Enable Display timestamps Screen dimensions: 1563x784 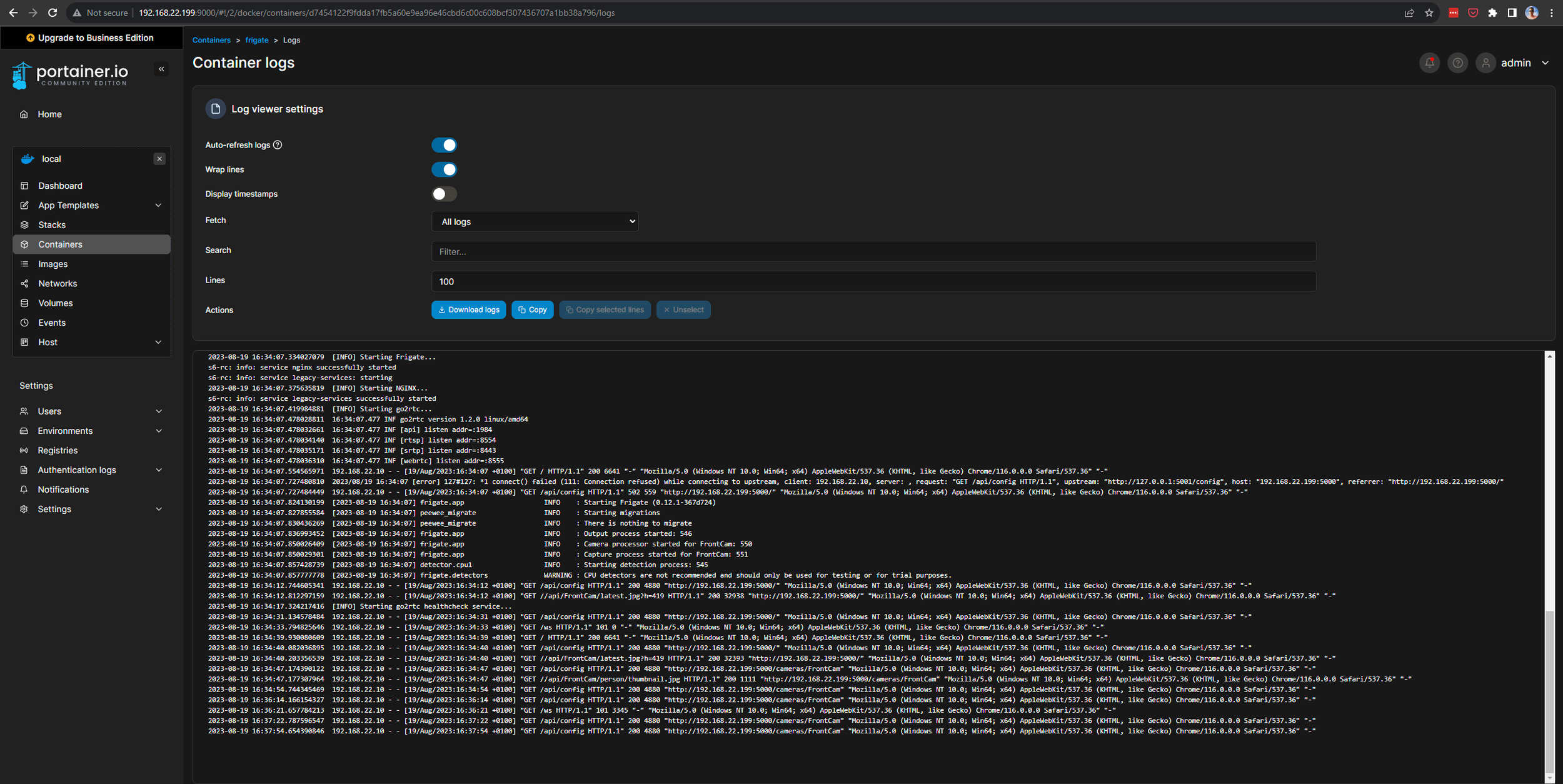click(x=444, y=194)
